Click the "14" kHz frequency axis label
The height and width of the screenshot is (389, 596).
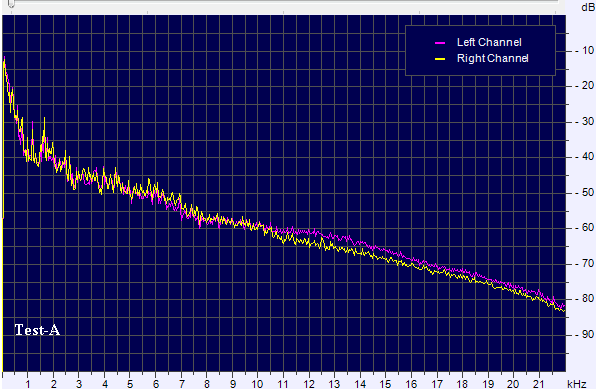point(360,384)
